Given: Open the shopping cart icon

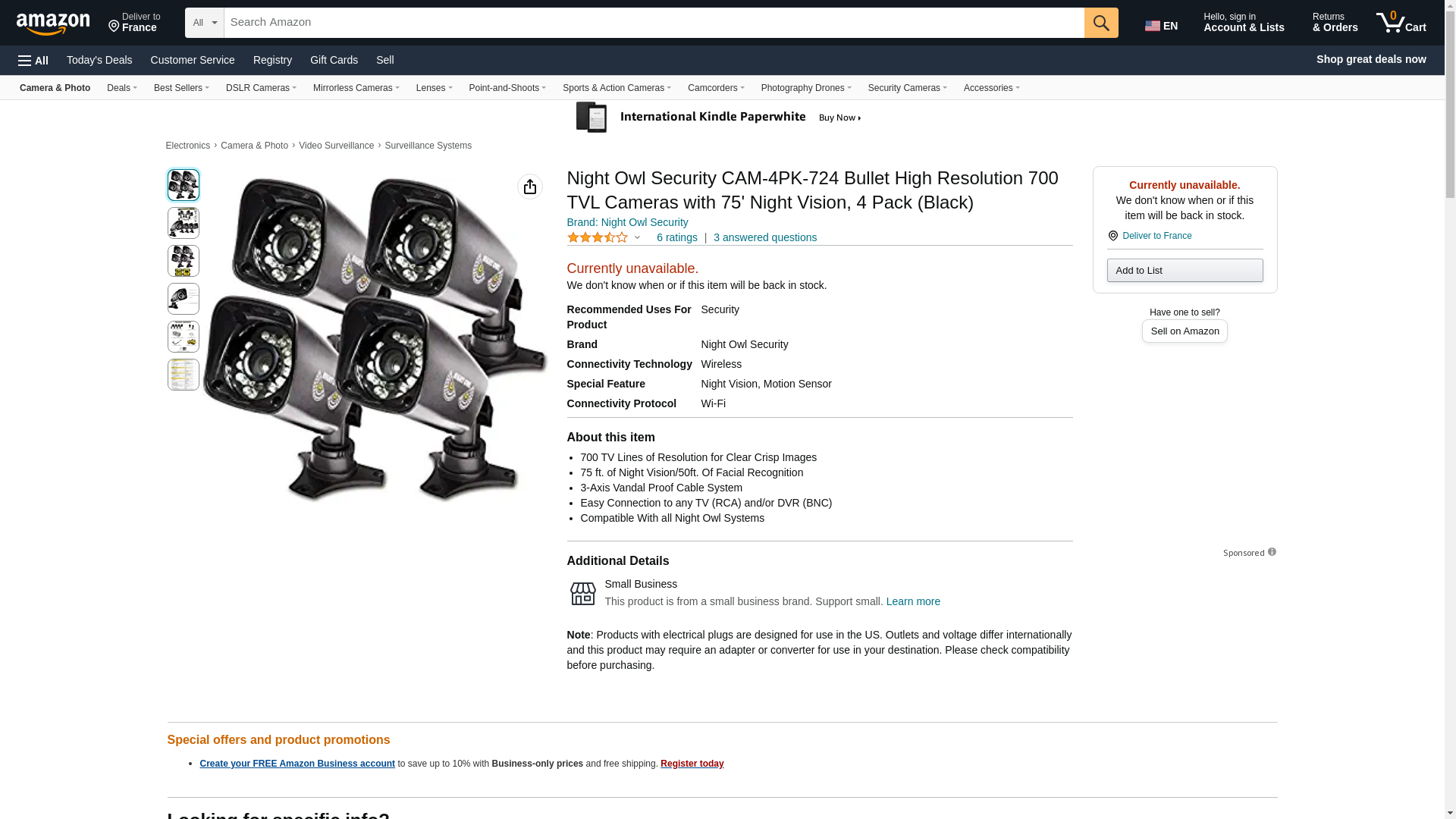Looking at the screenshot, I should (1401, 23).
